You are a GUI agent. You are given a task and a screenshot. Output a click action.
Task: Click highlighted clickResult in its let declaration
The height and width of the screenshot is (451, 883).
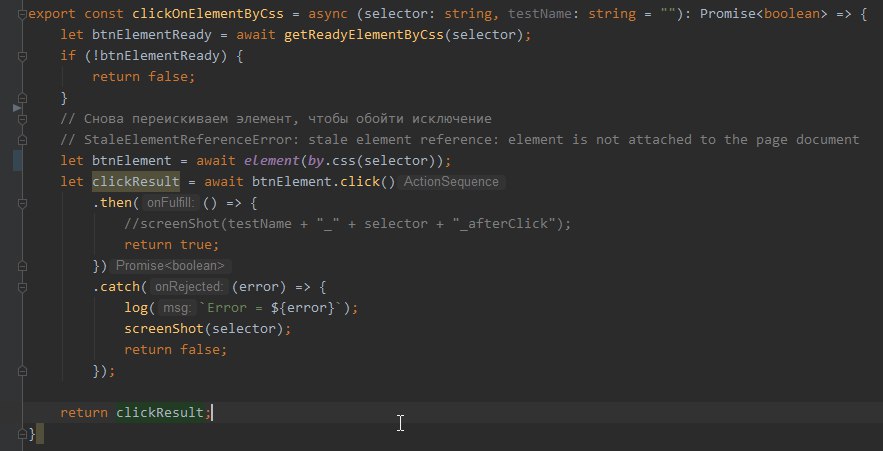[136, 182]
